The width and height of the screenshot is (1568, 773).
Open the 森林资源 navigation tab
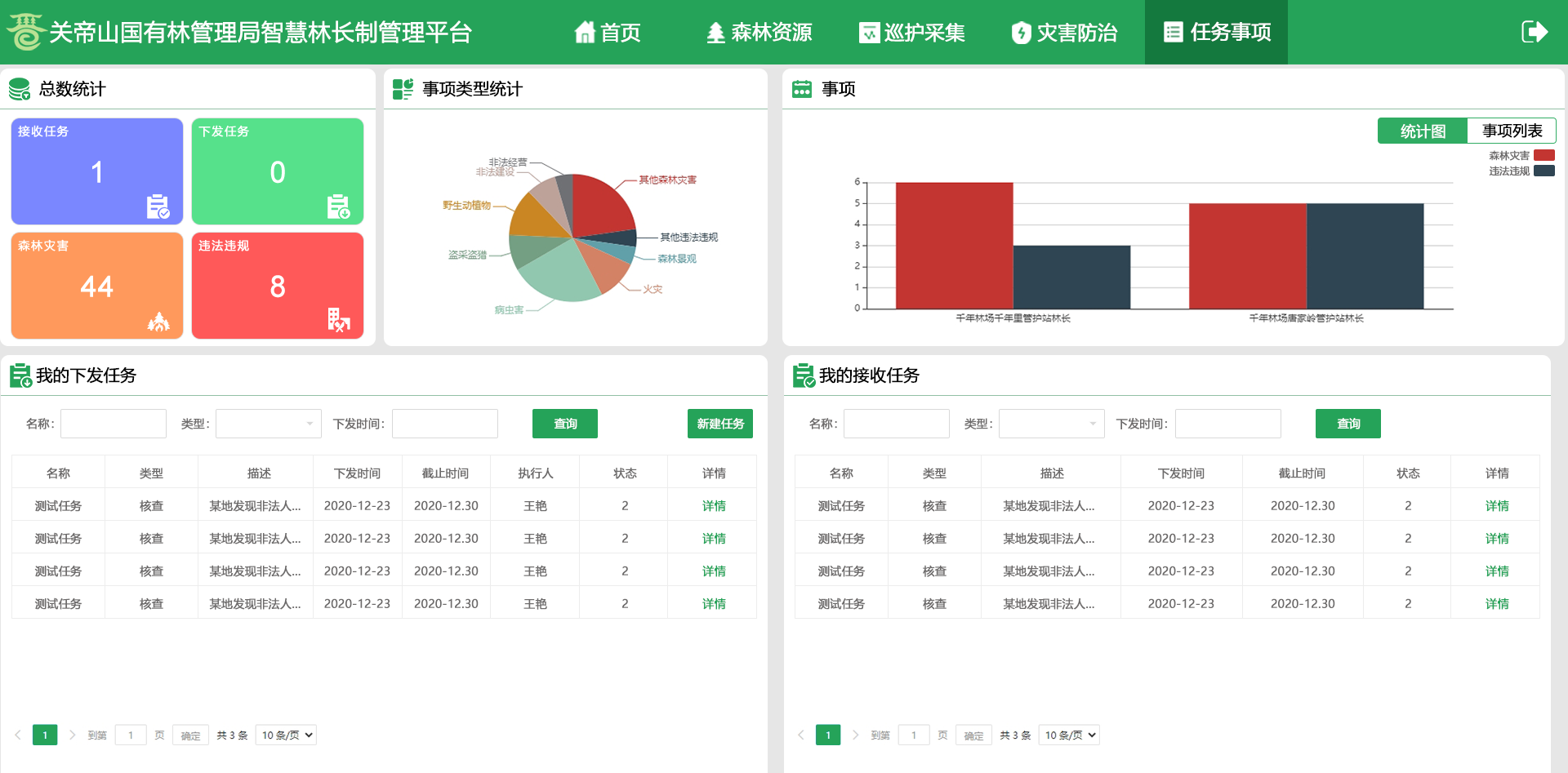pyautogui.click(x=759, y=33)
